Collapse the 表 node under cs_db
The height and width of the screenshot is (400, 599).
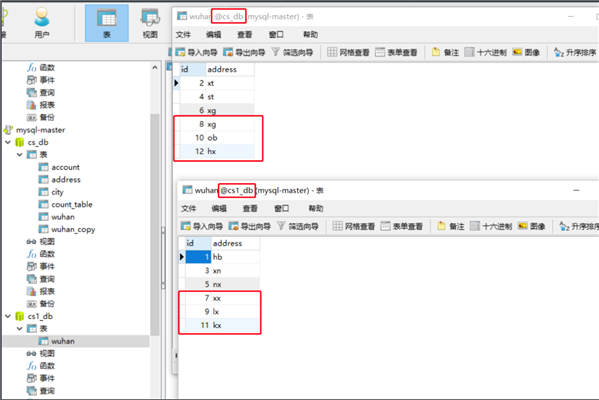tap(20, 155)
